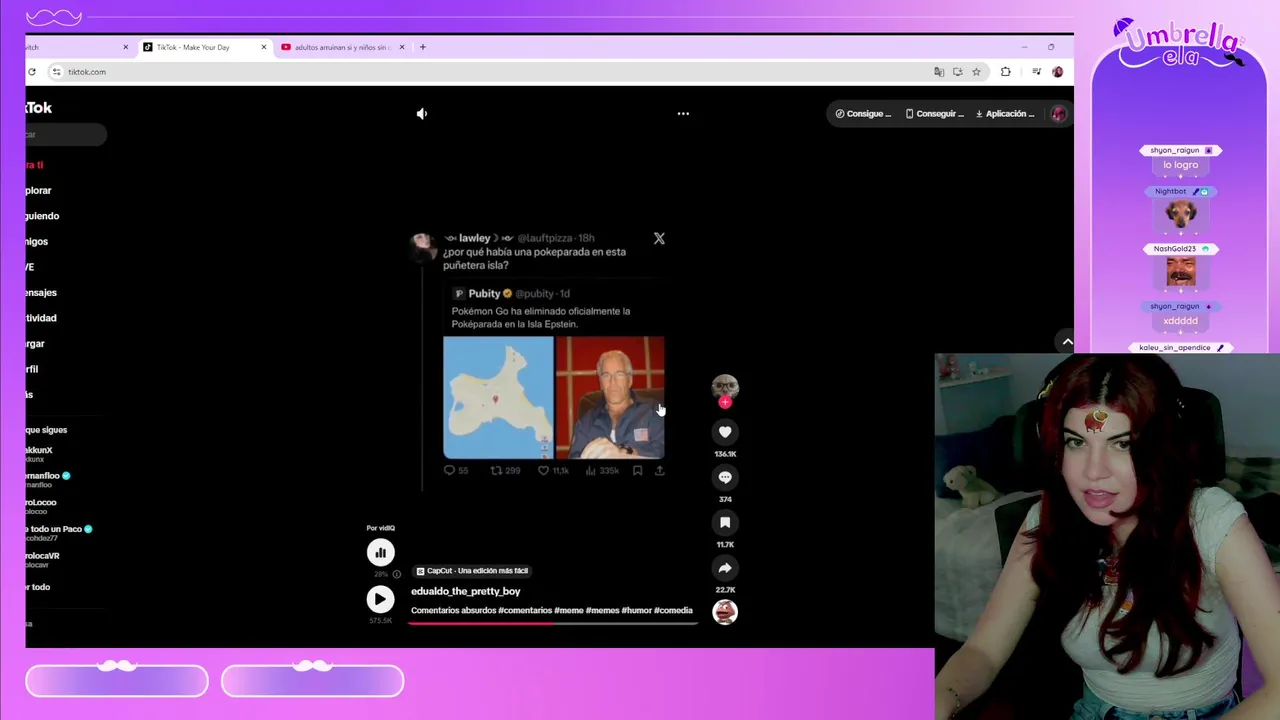Mute the TikTok video with speaker icon
This screenshot has height=720, width=1280.
tap(422, 114)
